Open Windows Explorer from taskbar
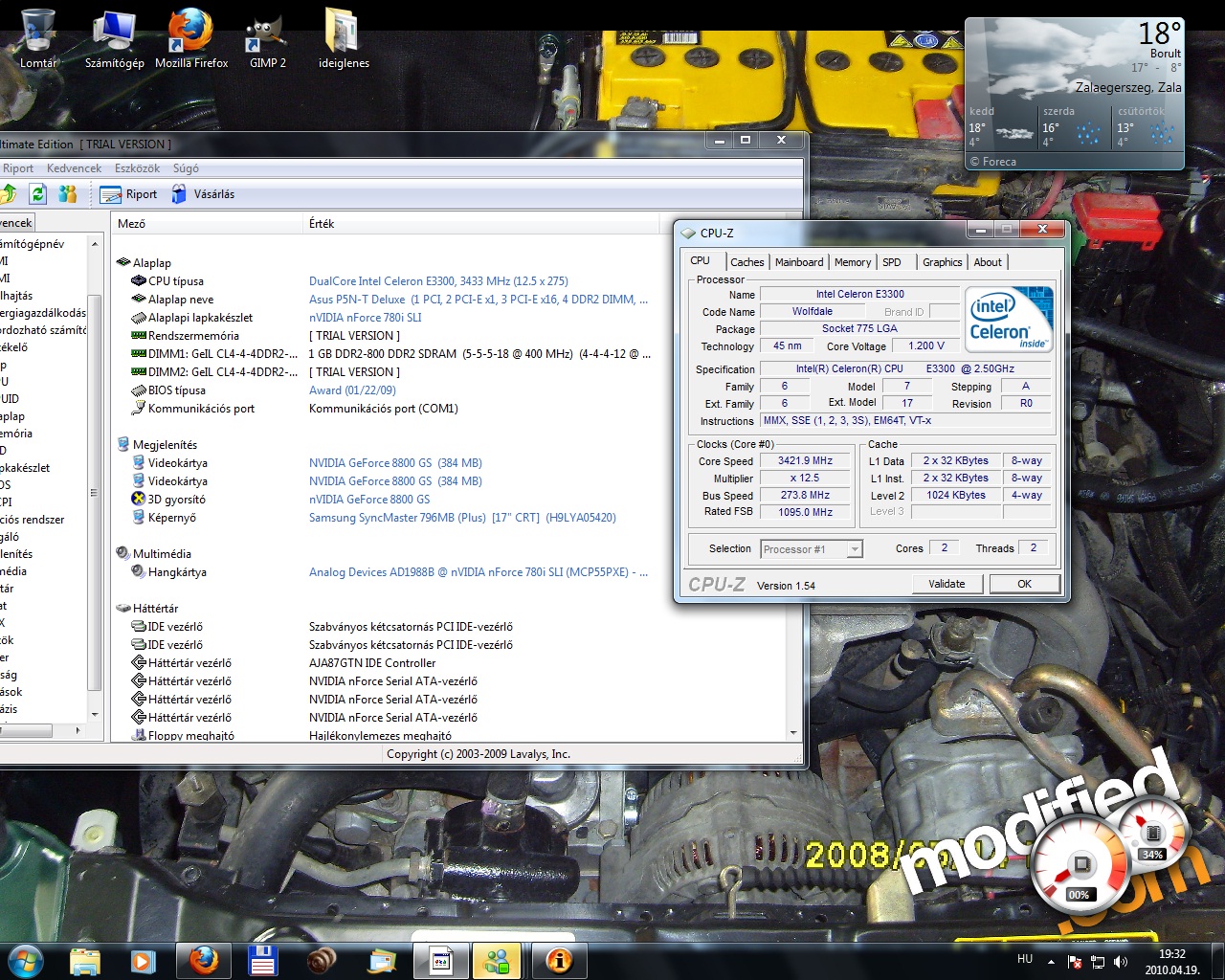The image size is (1225, 980). tap(85, 961)
